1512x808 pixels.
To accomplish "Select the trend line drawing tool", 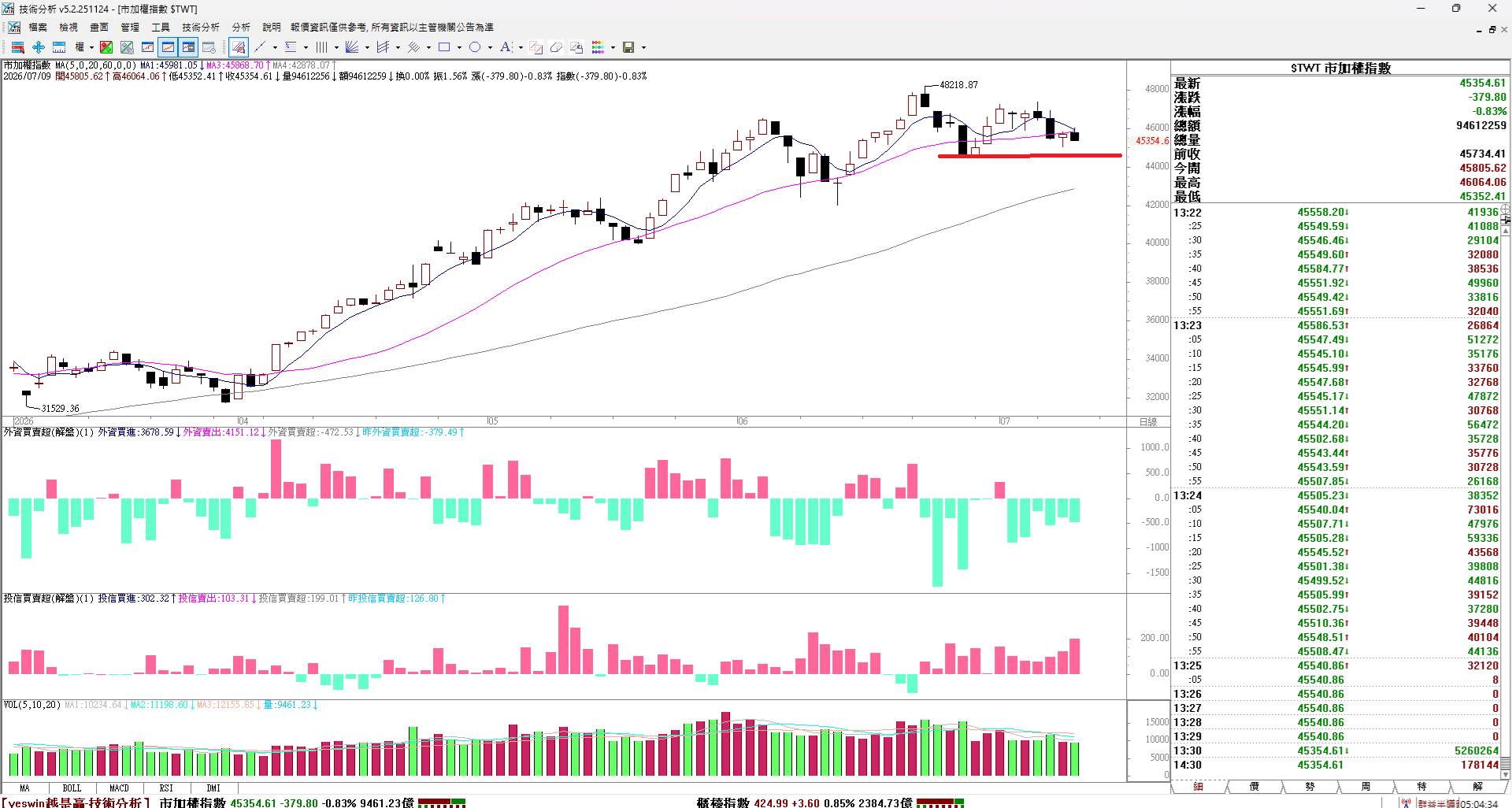I will point(260,47).
